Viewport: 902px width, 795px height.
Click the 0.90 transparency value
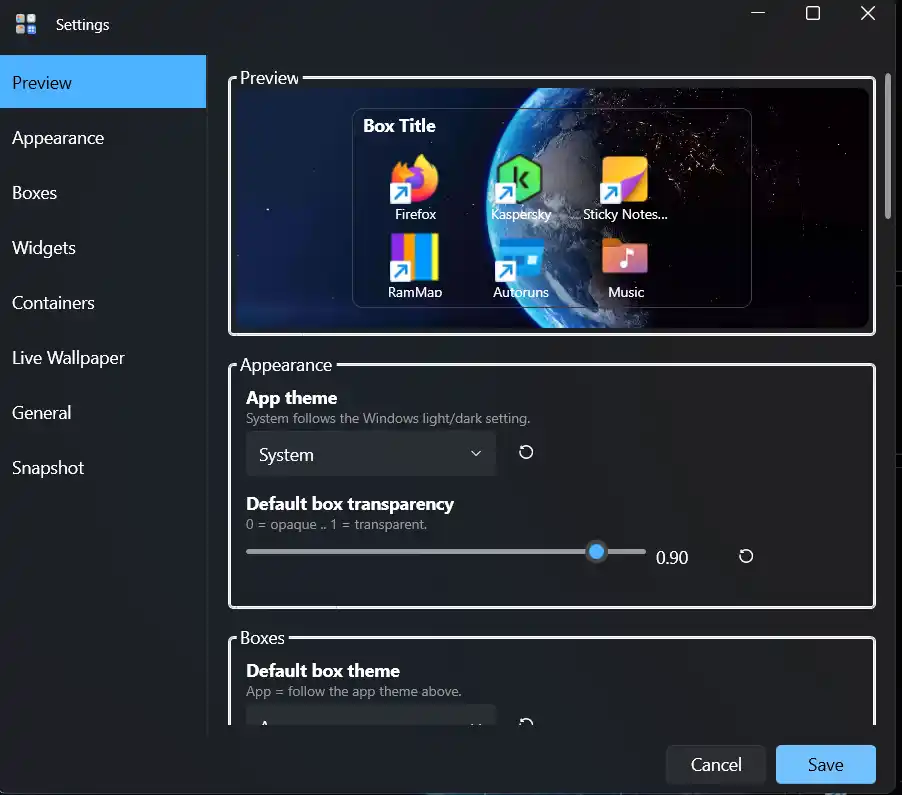pos(672,557)
